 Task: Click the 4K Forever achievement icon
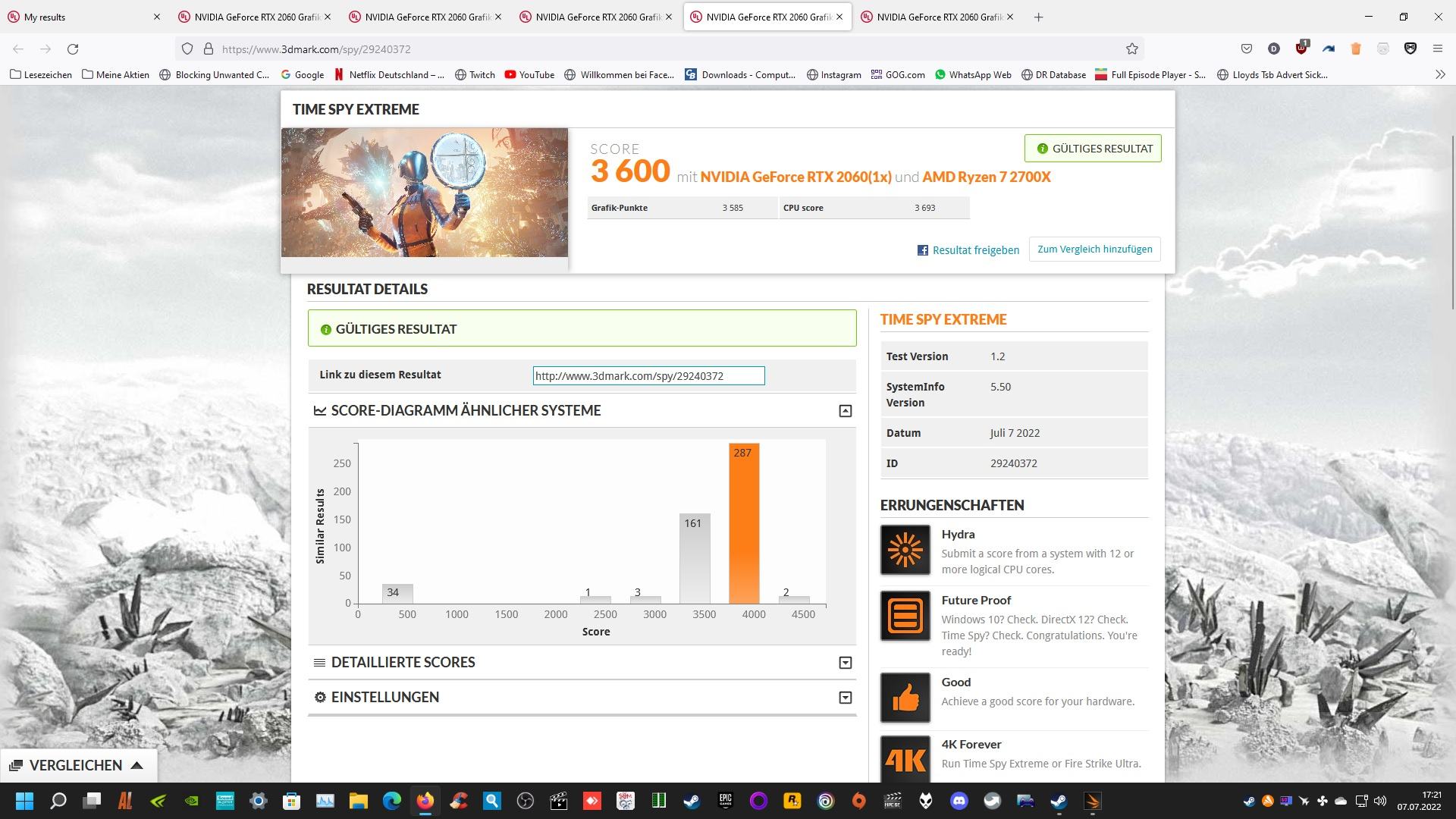click(905, 759)
